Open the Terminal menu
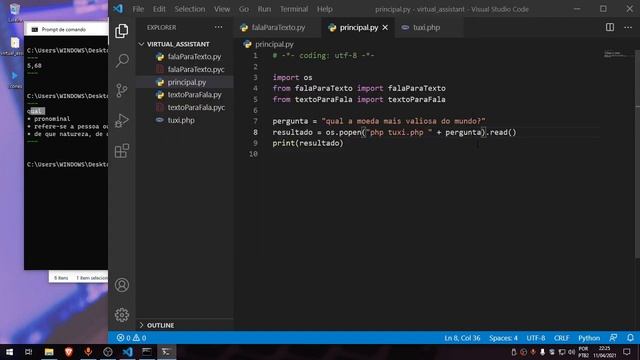640x360 pixels. (x=294, y=9)
